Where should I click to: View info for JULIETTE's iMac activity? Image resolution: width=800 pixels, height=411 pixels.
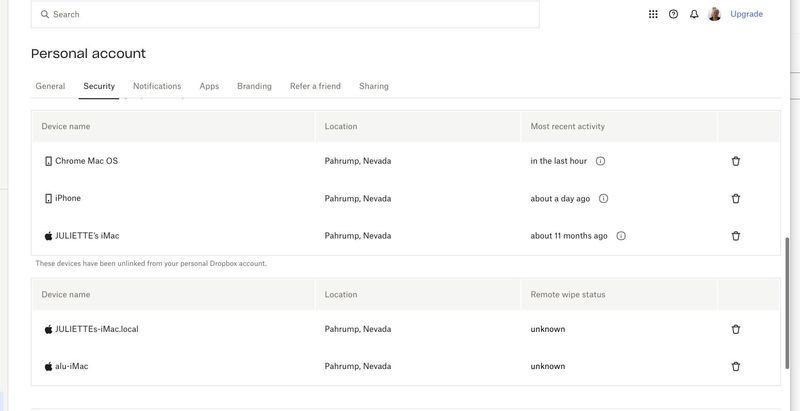point(621,236)
